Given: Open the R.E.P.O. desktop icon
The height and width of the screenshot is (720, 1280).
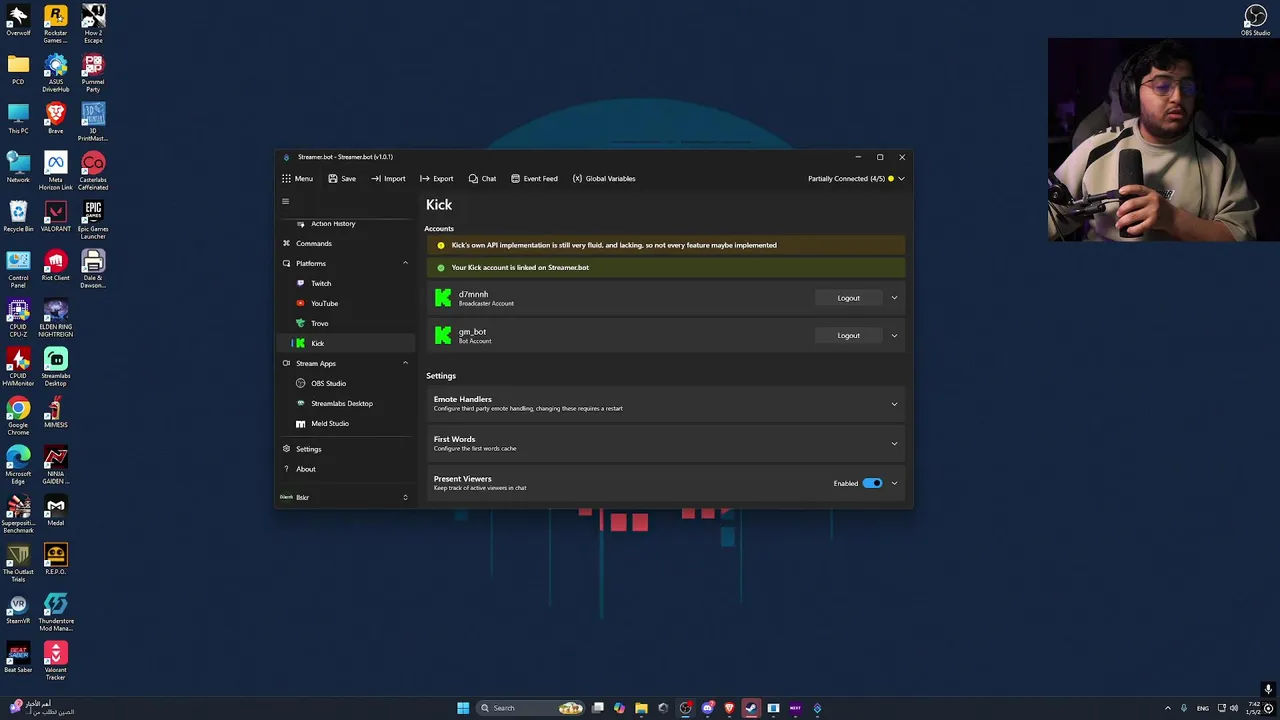Looking at the screenshot, I should point(56,559).
